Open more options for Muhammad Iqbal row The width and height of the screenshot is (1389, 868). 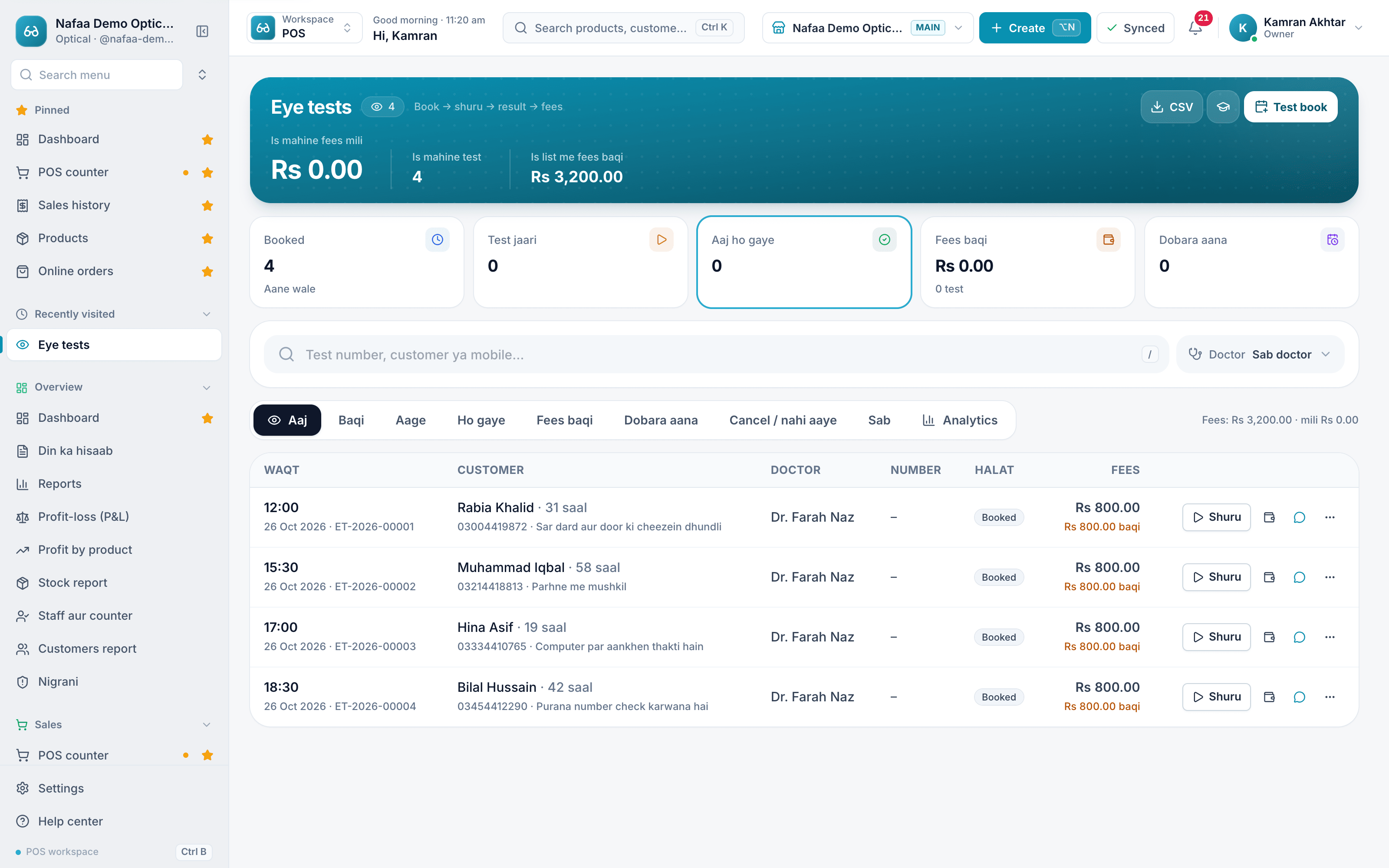(x=1330, y=577)
